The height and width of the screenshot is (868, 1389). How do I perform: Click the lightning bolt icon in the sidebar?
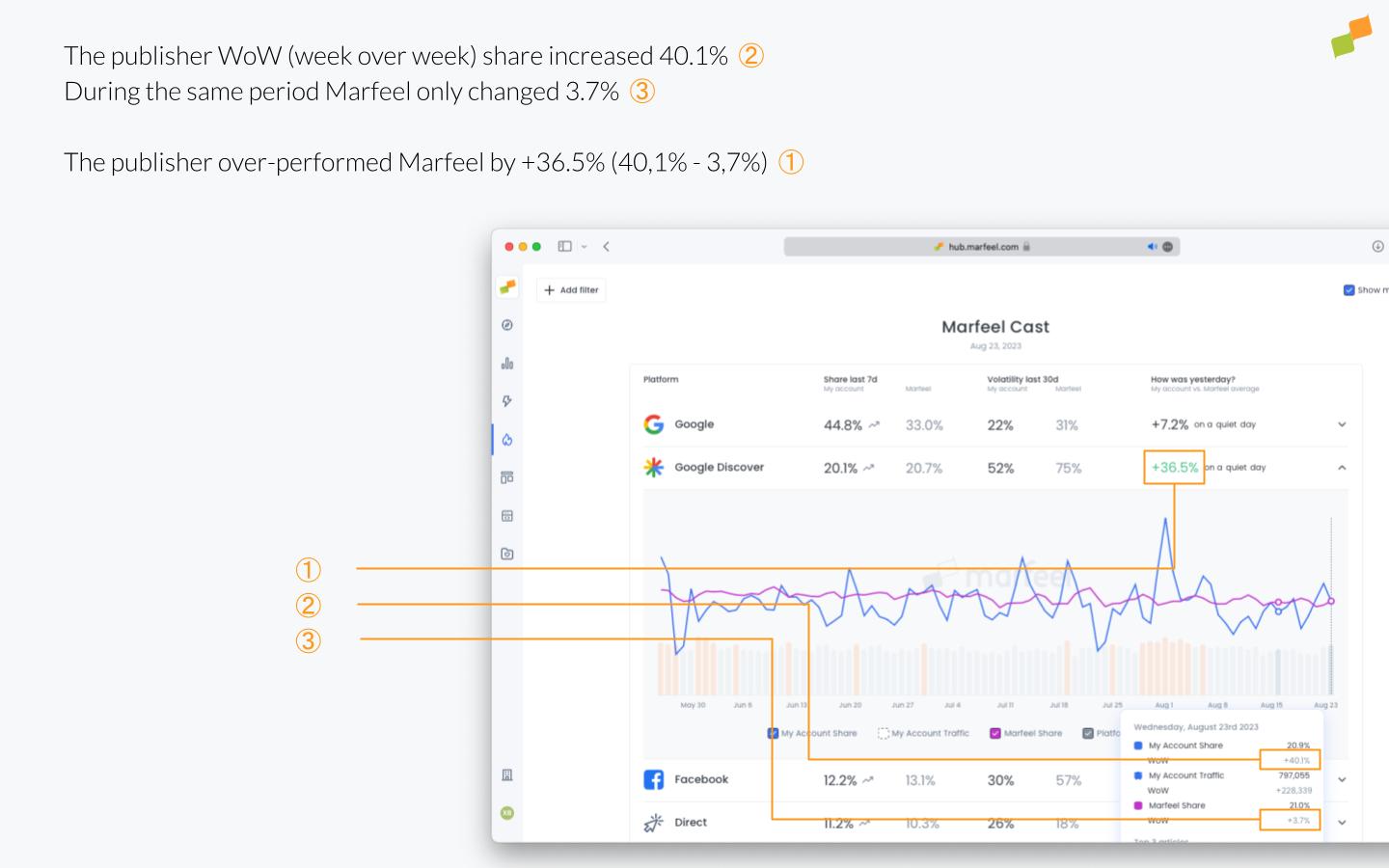(507, 401)
